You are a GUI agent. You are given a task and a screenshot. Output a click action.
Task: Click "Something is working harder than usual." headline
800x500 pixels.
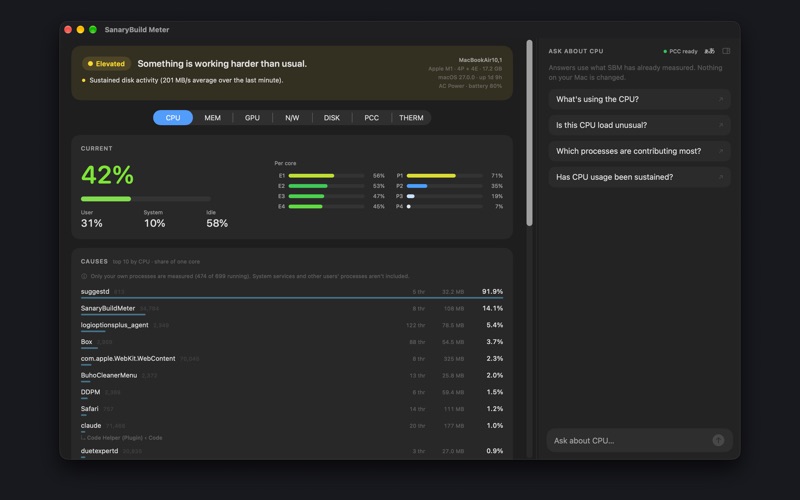222,64
